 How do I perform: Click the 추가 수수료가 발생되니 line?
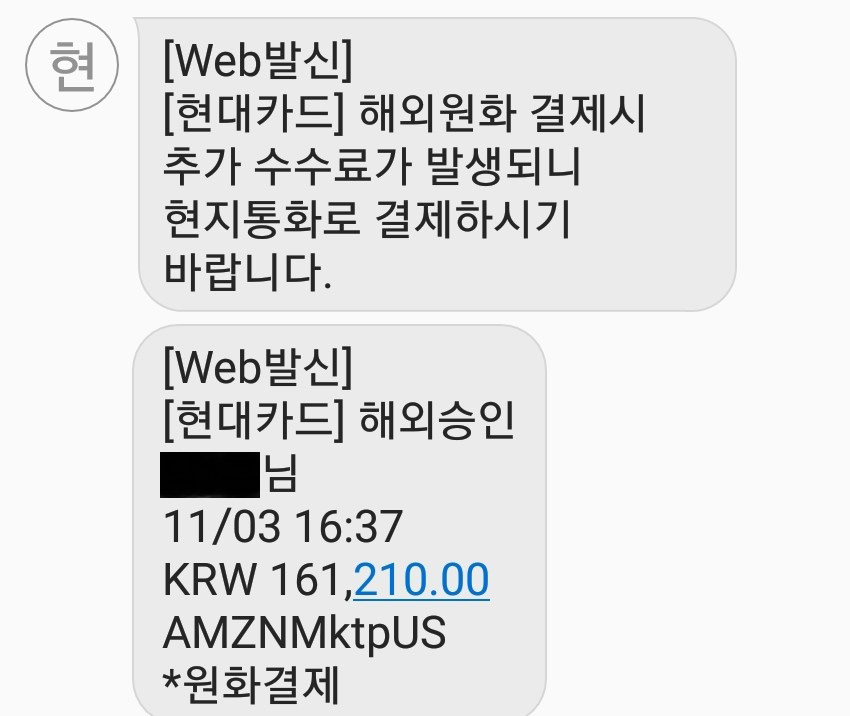[372, 165]
